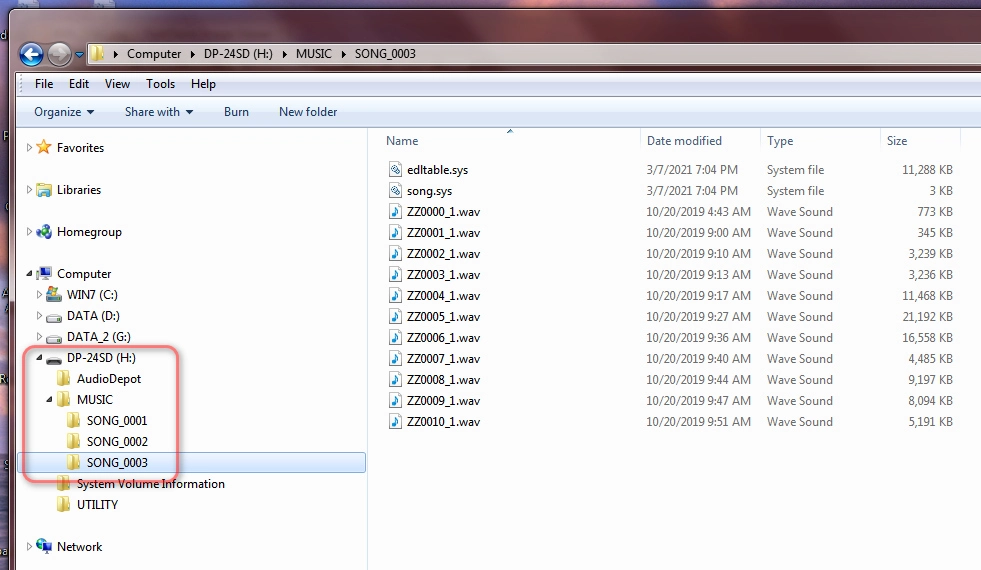Viewport: 981px width, 570px height.
Task: Open the AudioDepot folder icon
Action: click(64, 379)
